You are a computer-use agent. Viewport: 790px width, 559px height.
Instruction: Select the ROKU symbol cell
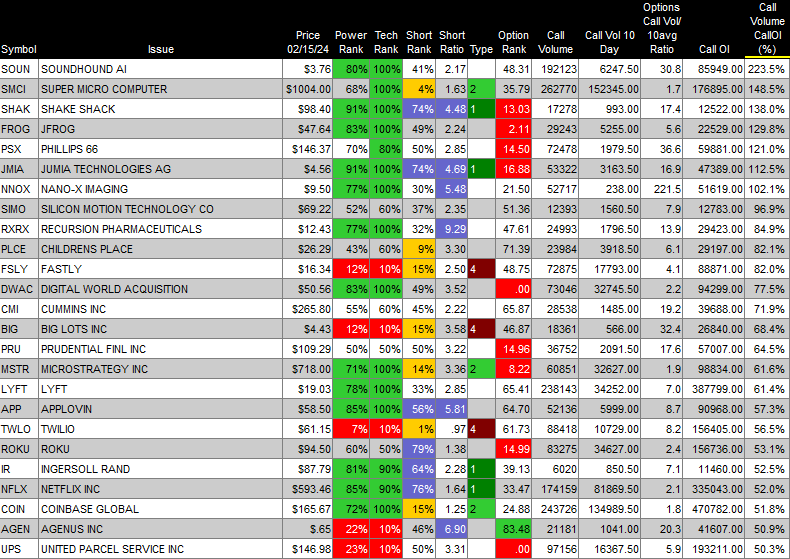click(19, 449)
